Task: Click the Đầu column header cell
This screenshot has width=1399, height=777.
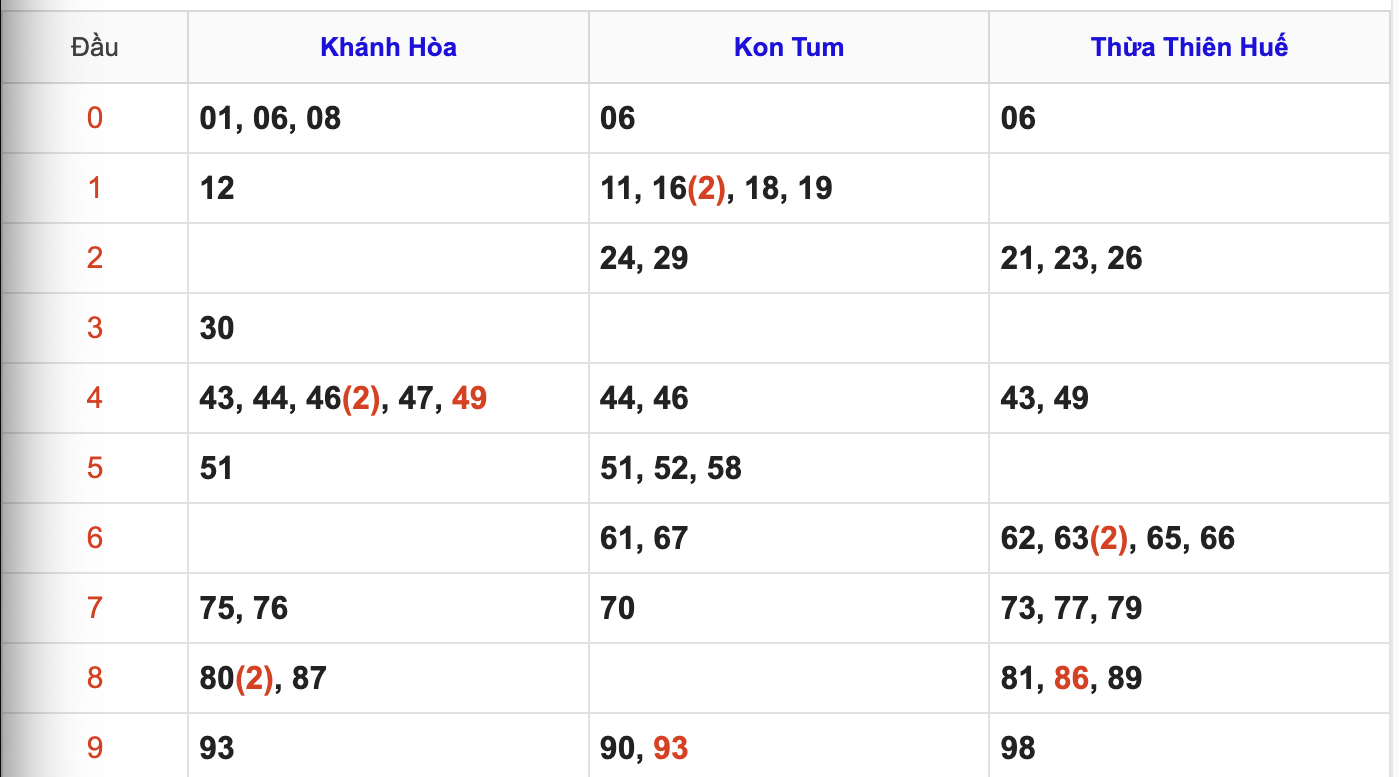Action: (94, 47)
